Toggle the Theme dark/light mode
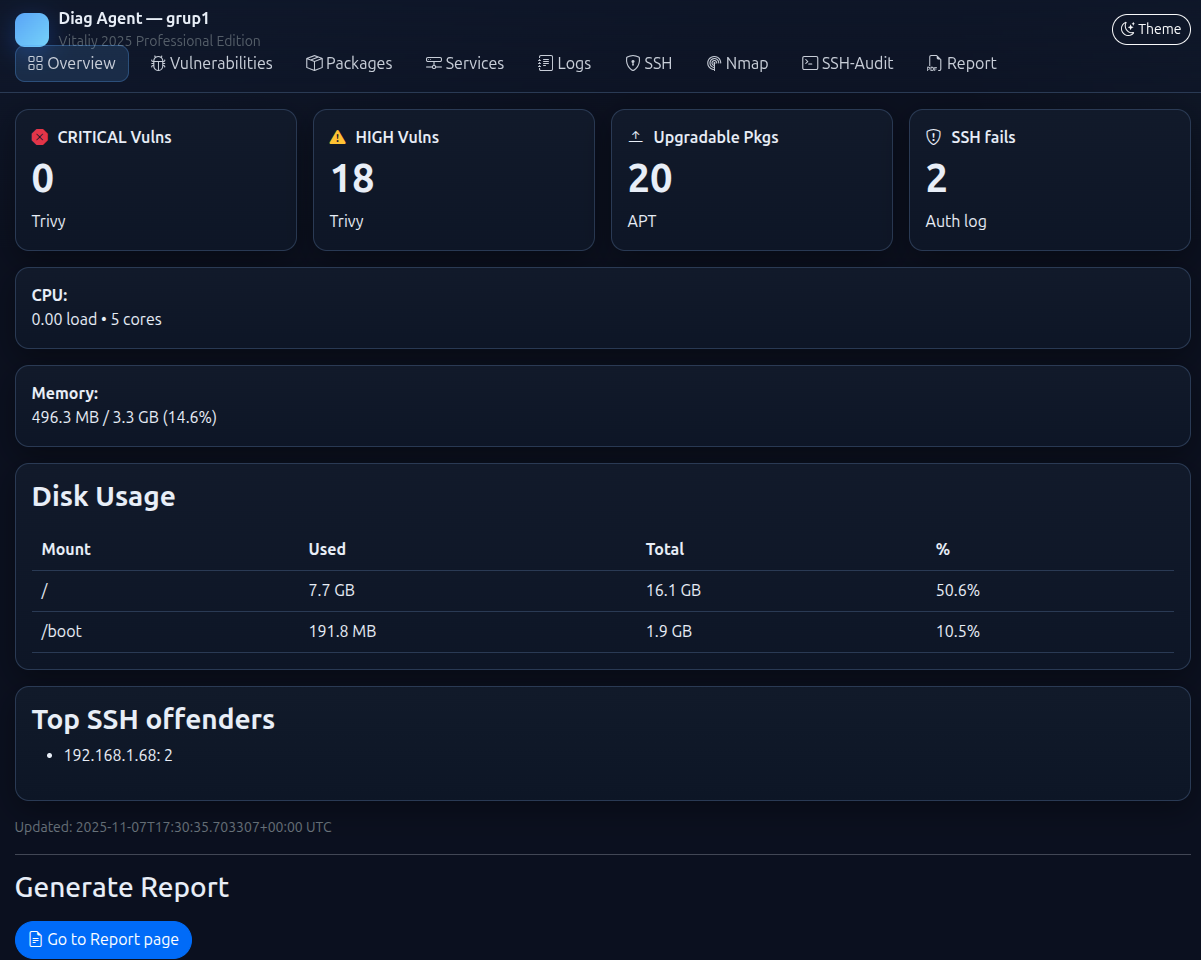This screenshot has height=960, width=1201. click(1151, 29)
